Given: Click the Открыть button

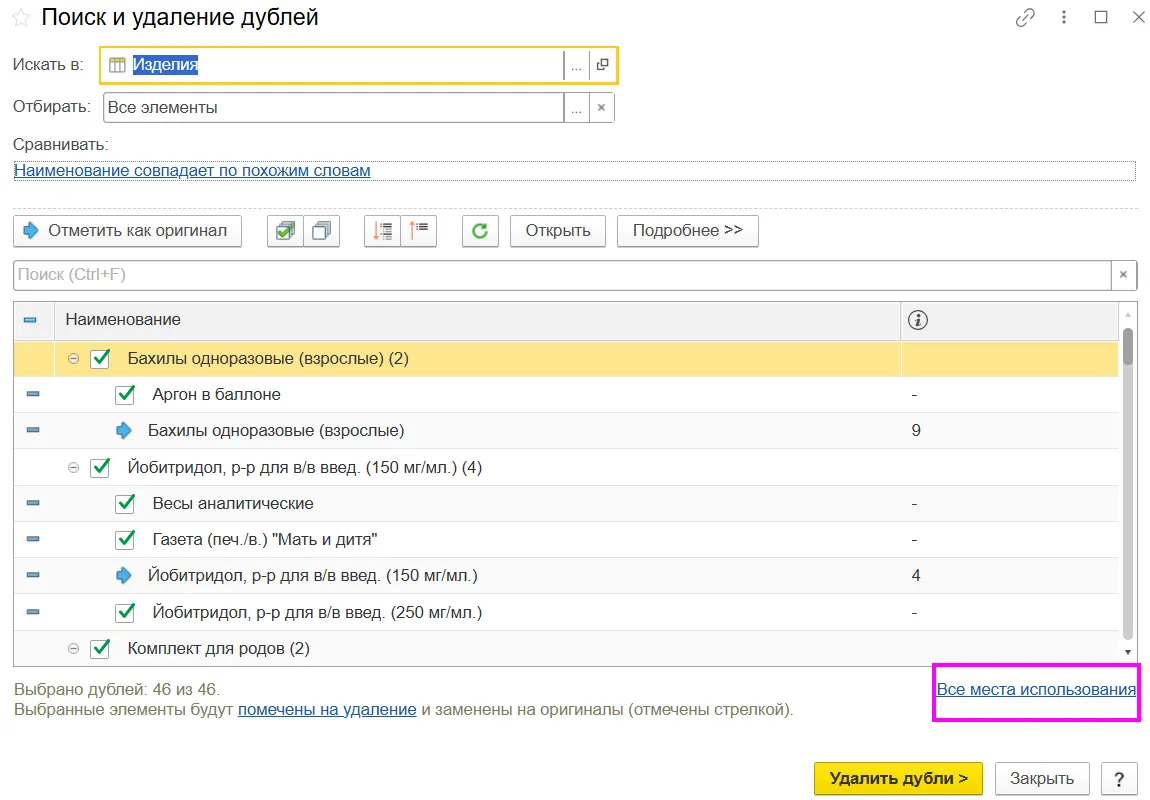Looking at the screenshot, I should point(557,231).
